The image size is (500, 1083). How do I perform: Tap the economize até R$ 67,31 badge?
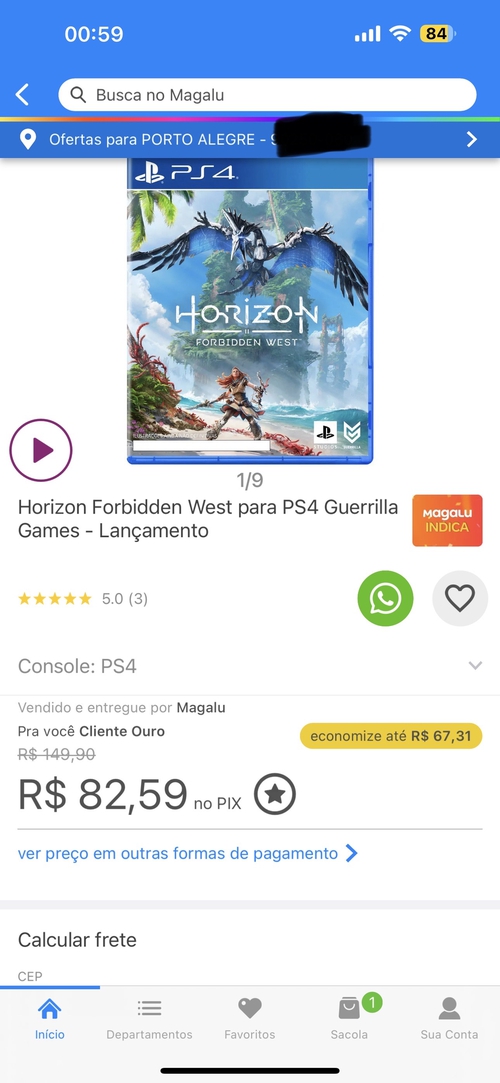point(391,736)
